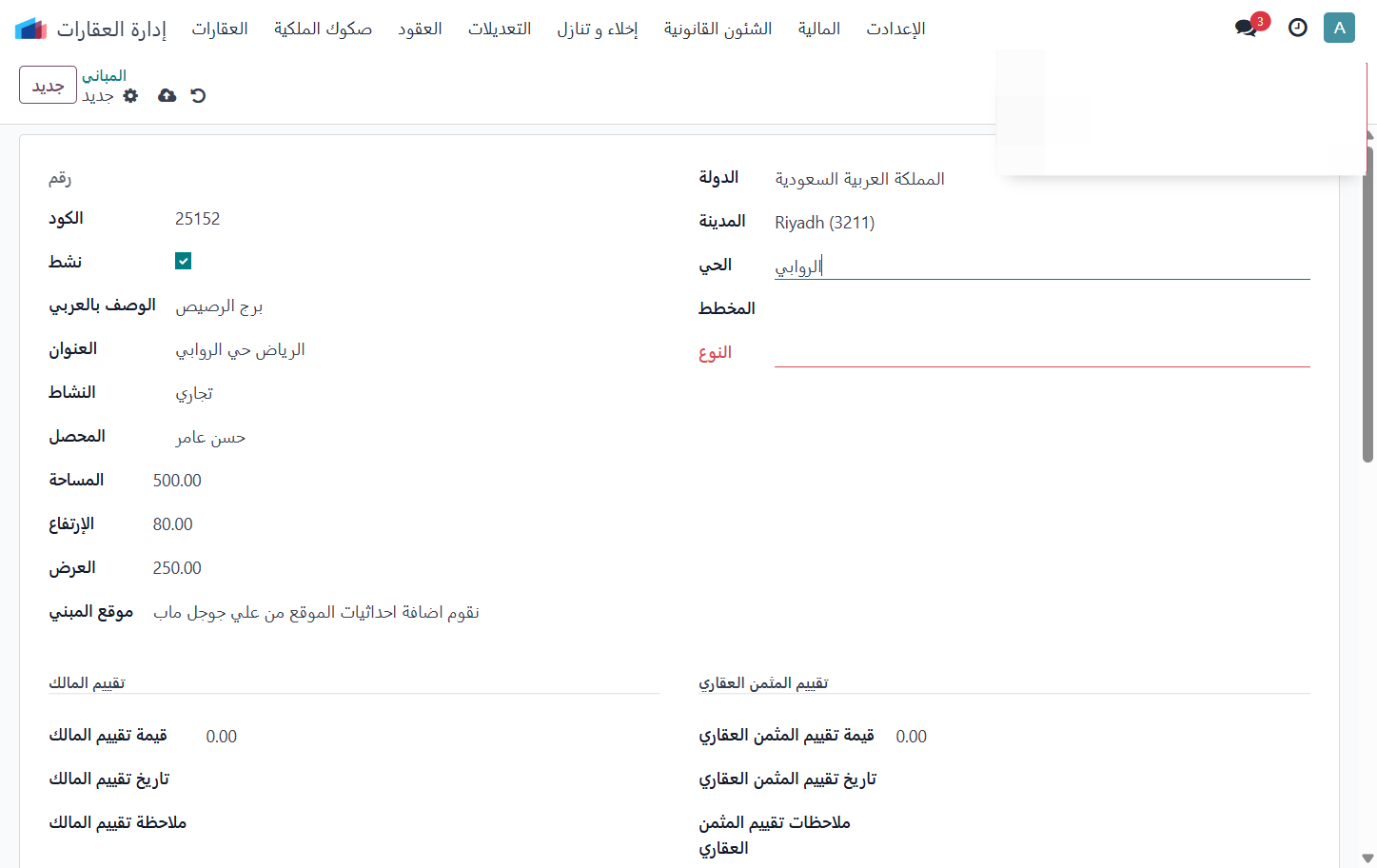Open the المالية menu
This screenshot has width=1377, height=868.
click(x=819, y=29)
